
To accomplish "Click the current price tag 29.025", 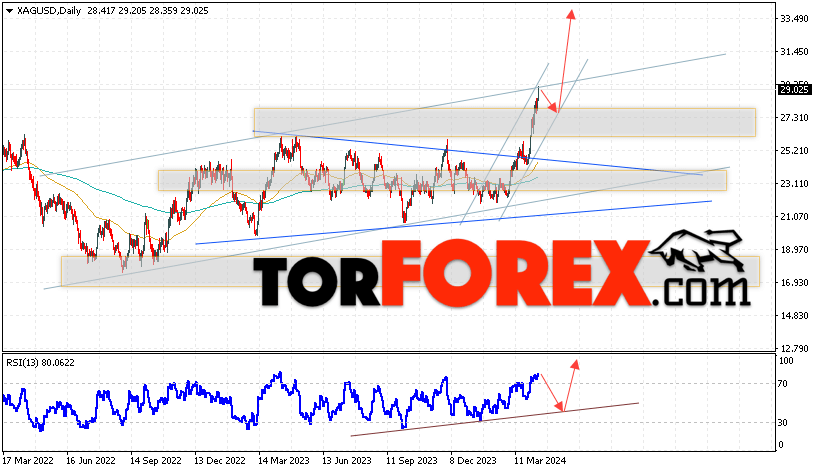I will click(794, 90).
